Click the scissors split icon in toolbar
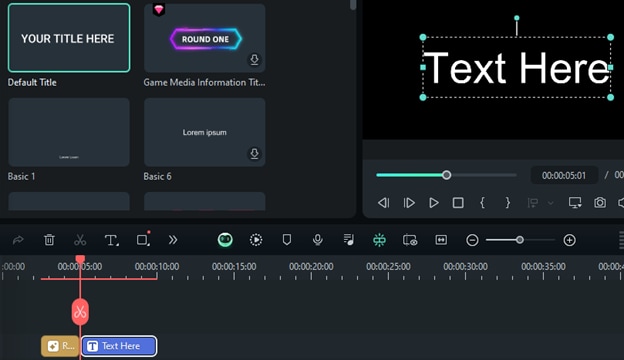This screenshot has height=360, width=624. pyautogui.click(x=80, y=240)
